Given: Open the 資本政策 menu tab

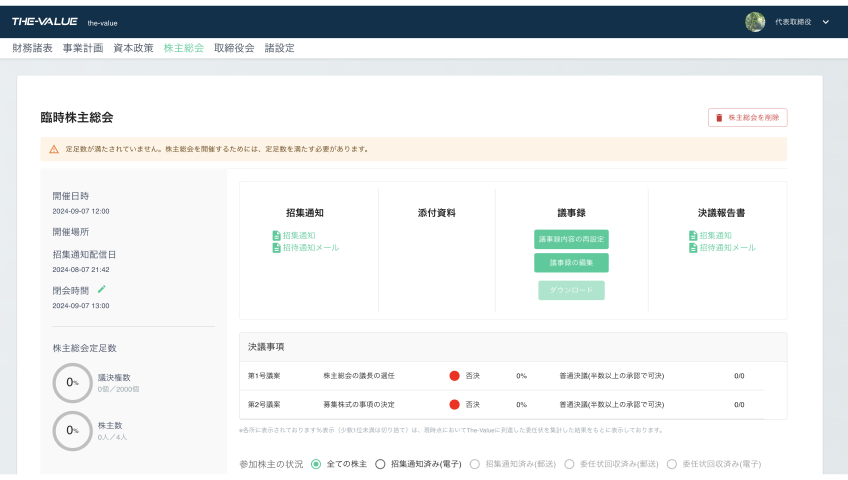Looking at the screenshot, I should coord(133,48).
